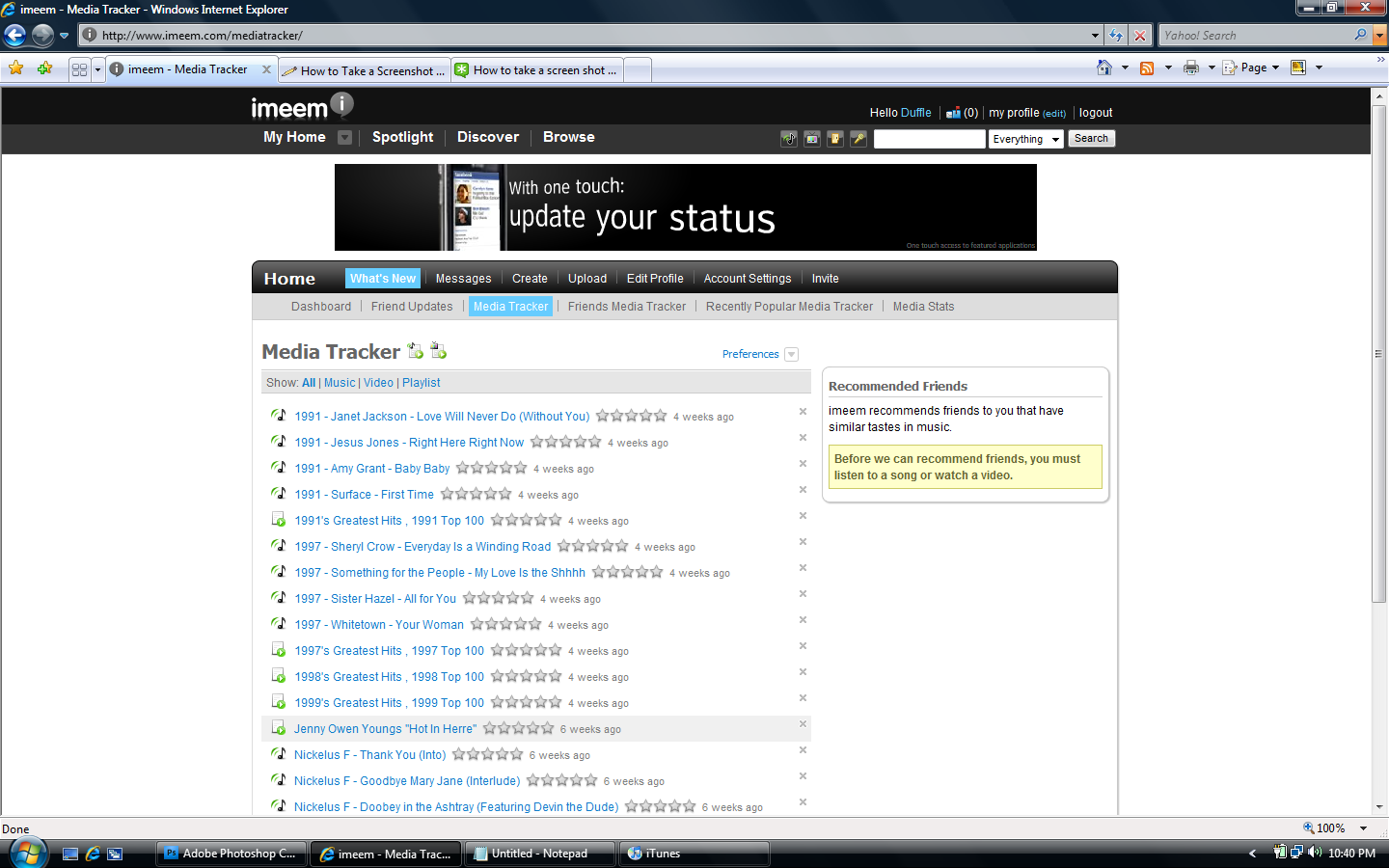Open the My Home dropdown arrow
The height and width of the screenshot is (868, 1389).
click(344, 137)
